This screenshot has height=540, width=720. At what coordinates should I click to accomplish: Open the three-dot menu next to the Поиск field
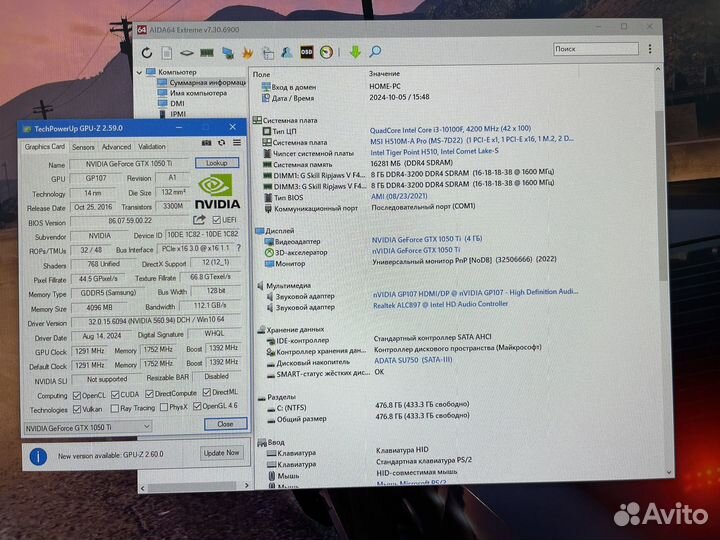(650, 49)
